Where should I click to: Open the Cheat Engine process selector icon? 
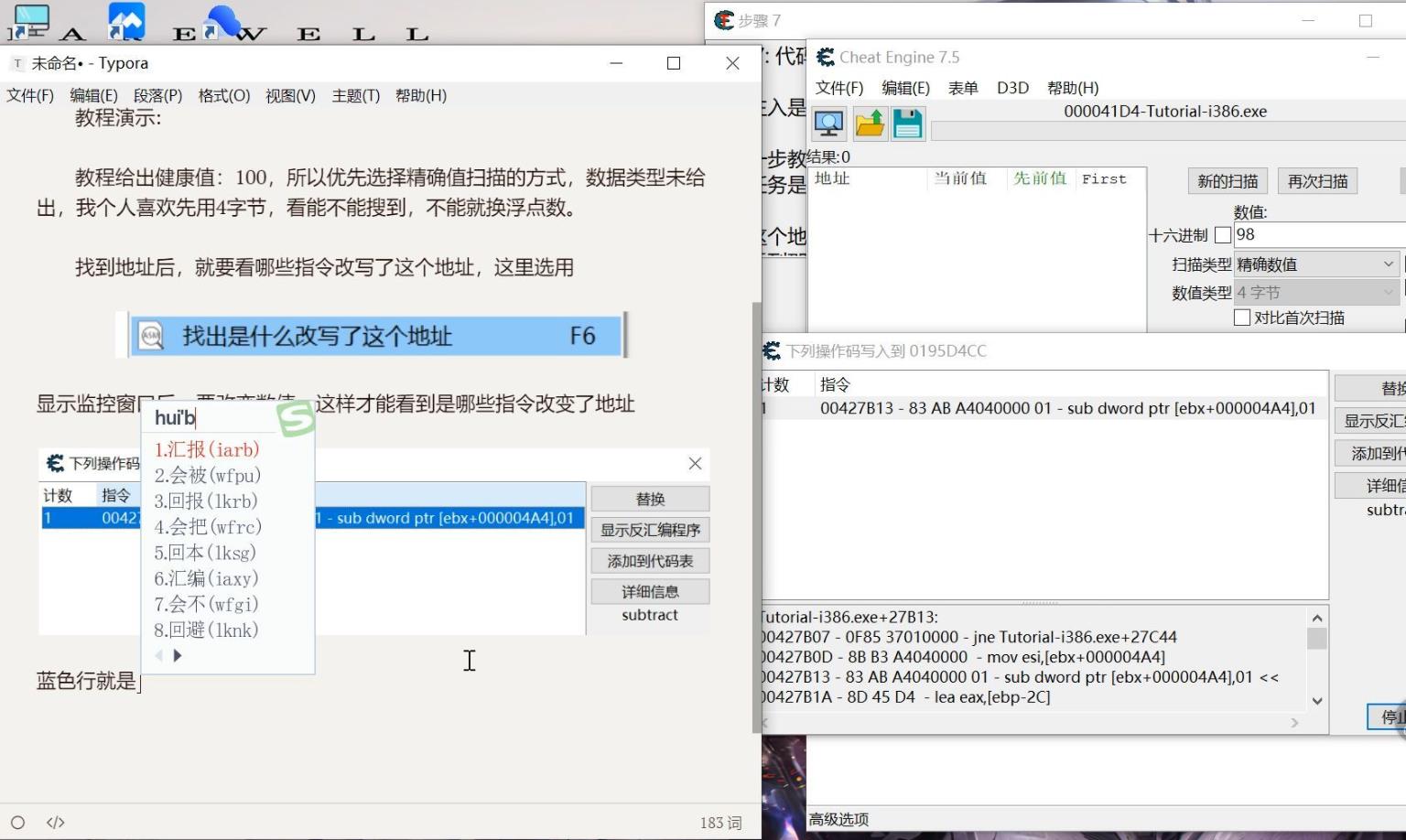(x=828, y=124)
